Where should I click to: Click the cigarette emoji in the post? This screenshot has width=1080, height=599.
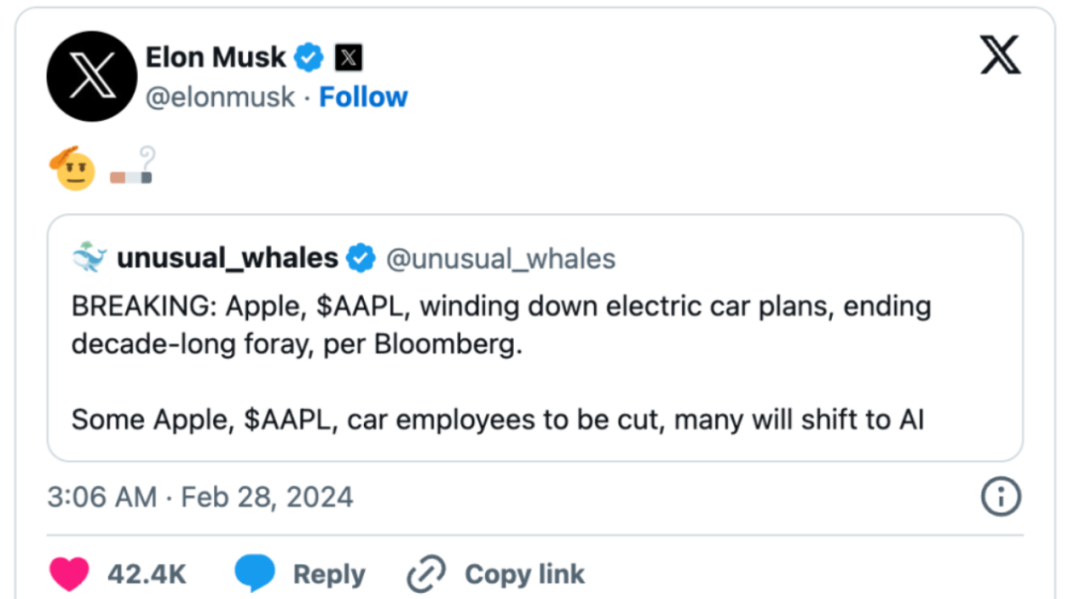(x=132, y=170)
